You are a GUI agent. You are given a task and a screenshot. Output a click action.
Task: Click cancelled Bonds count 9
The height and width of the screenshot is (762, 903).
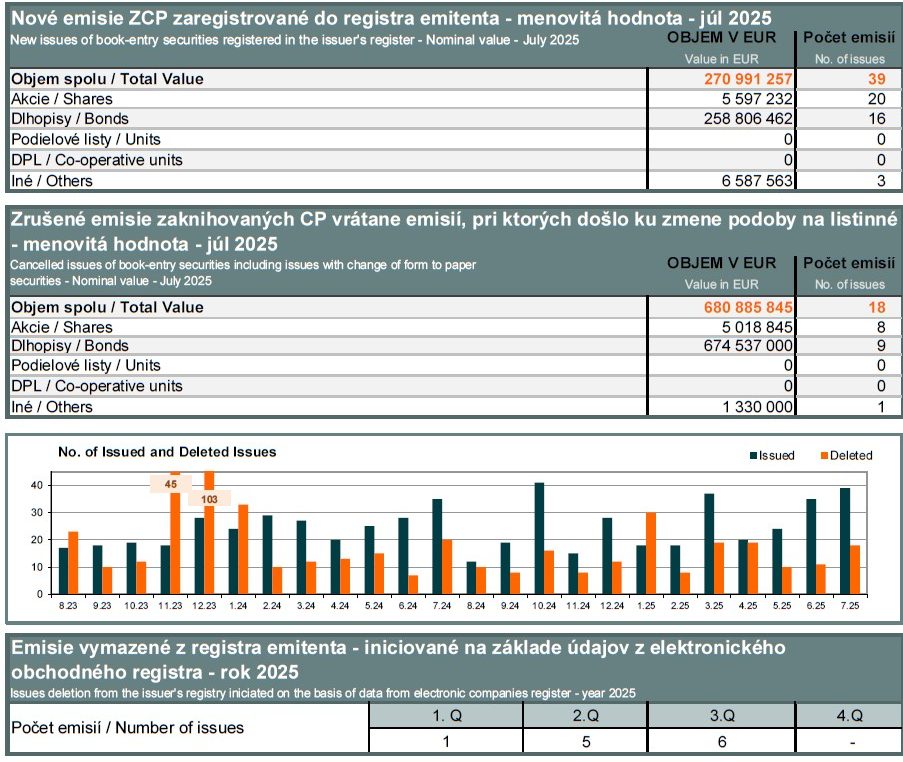(881, 346)
